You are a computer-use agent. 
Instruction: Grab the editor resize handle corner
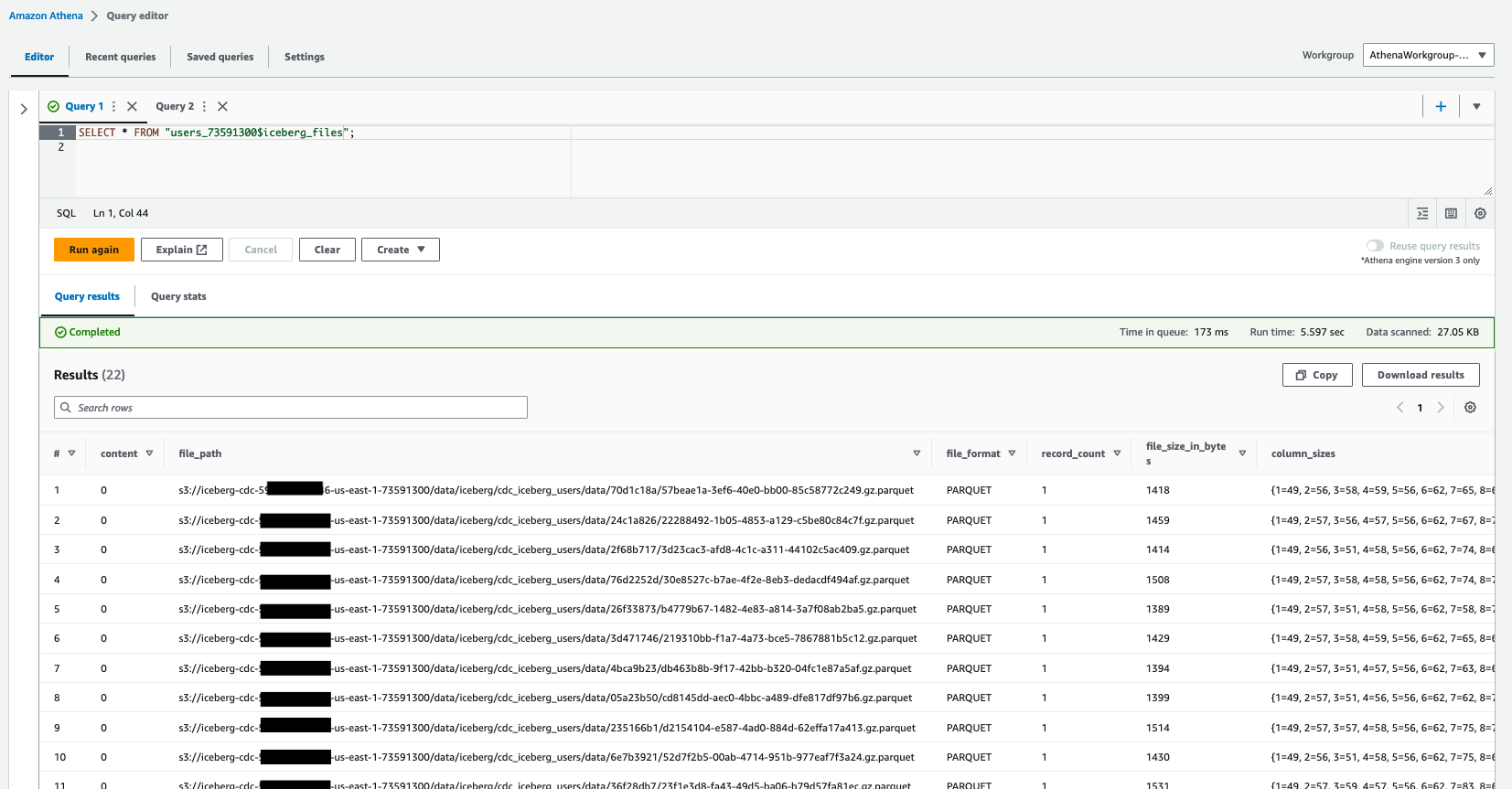tap(1488, 191)
